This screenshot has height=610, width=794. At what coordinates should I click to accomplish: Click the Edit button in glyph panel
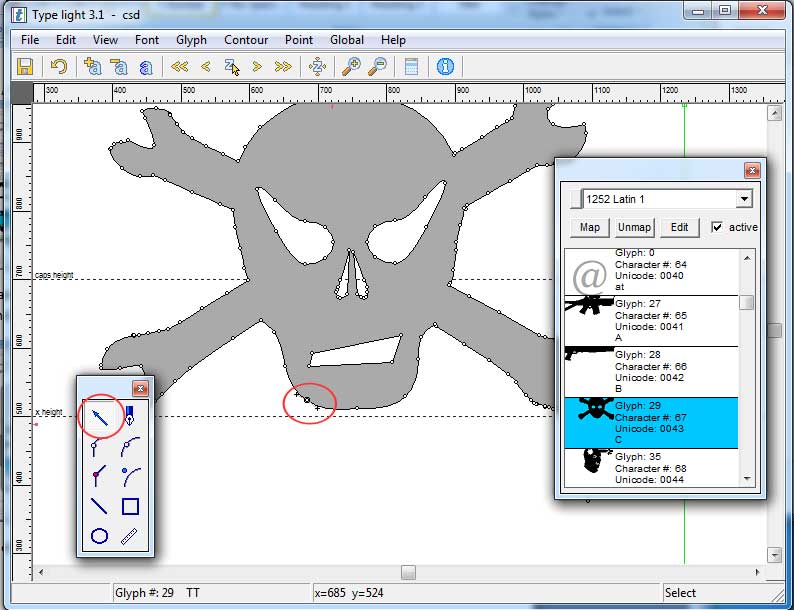[679, 227]
